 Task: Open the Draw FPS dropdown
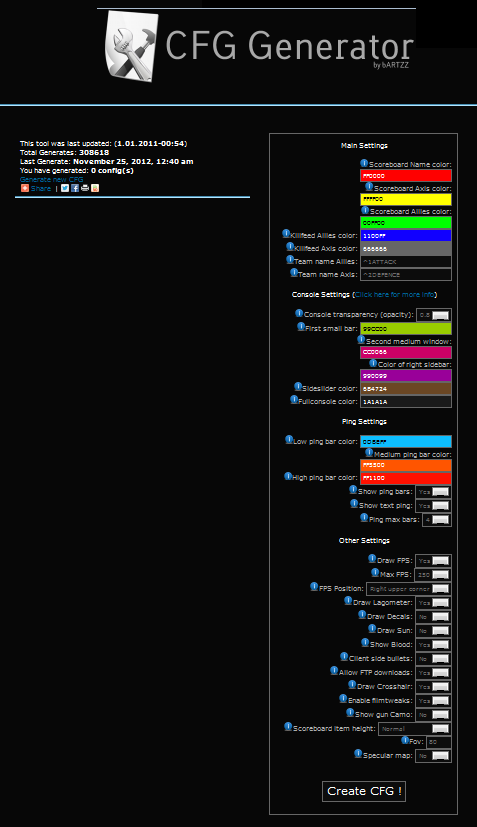click(433, 561)
